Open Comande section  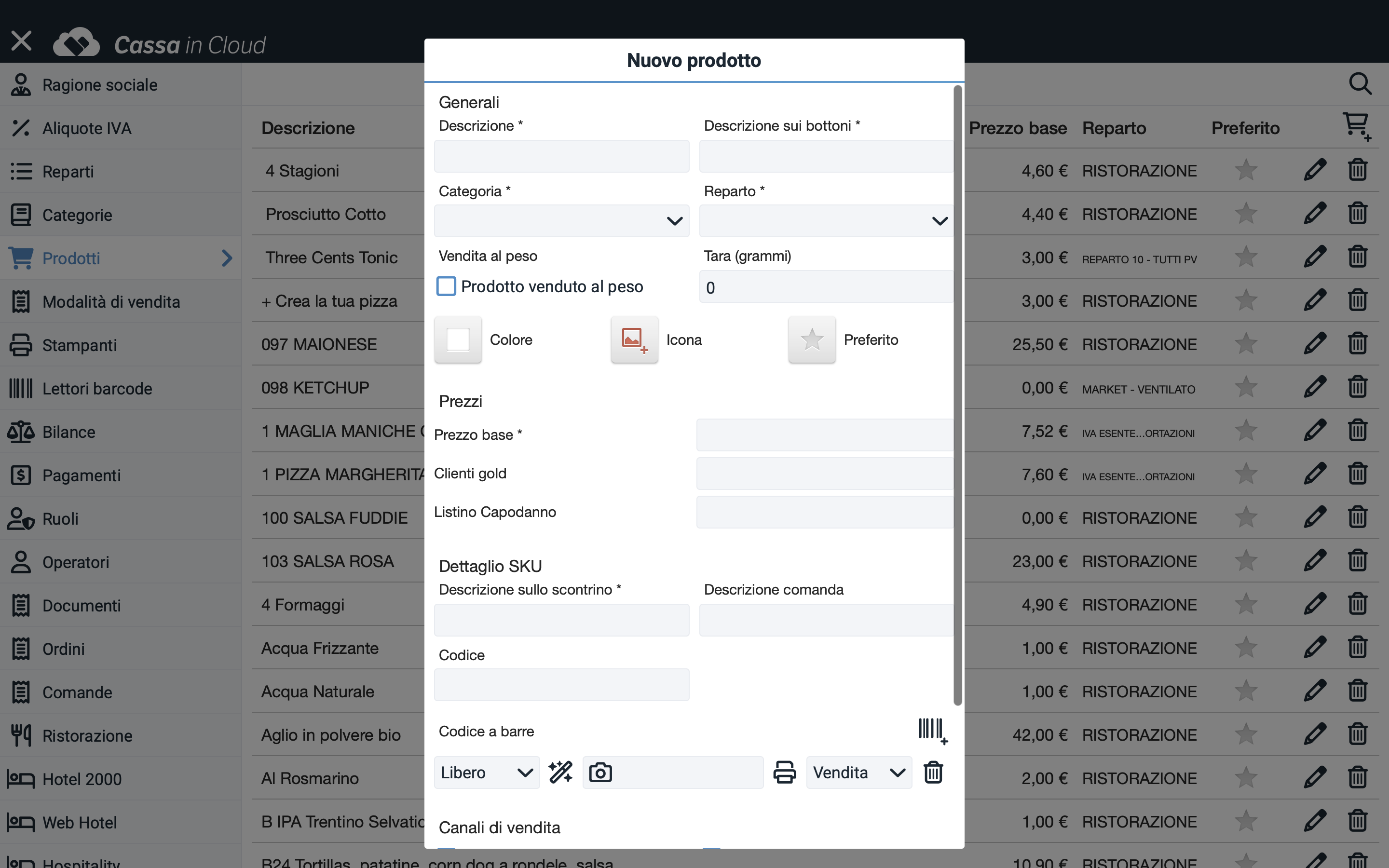pyautogui.click(x=121, y=692)
